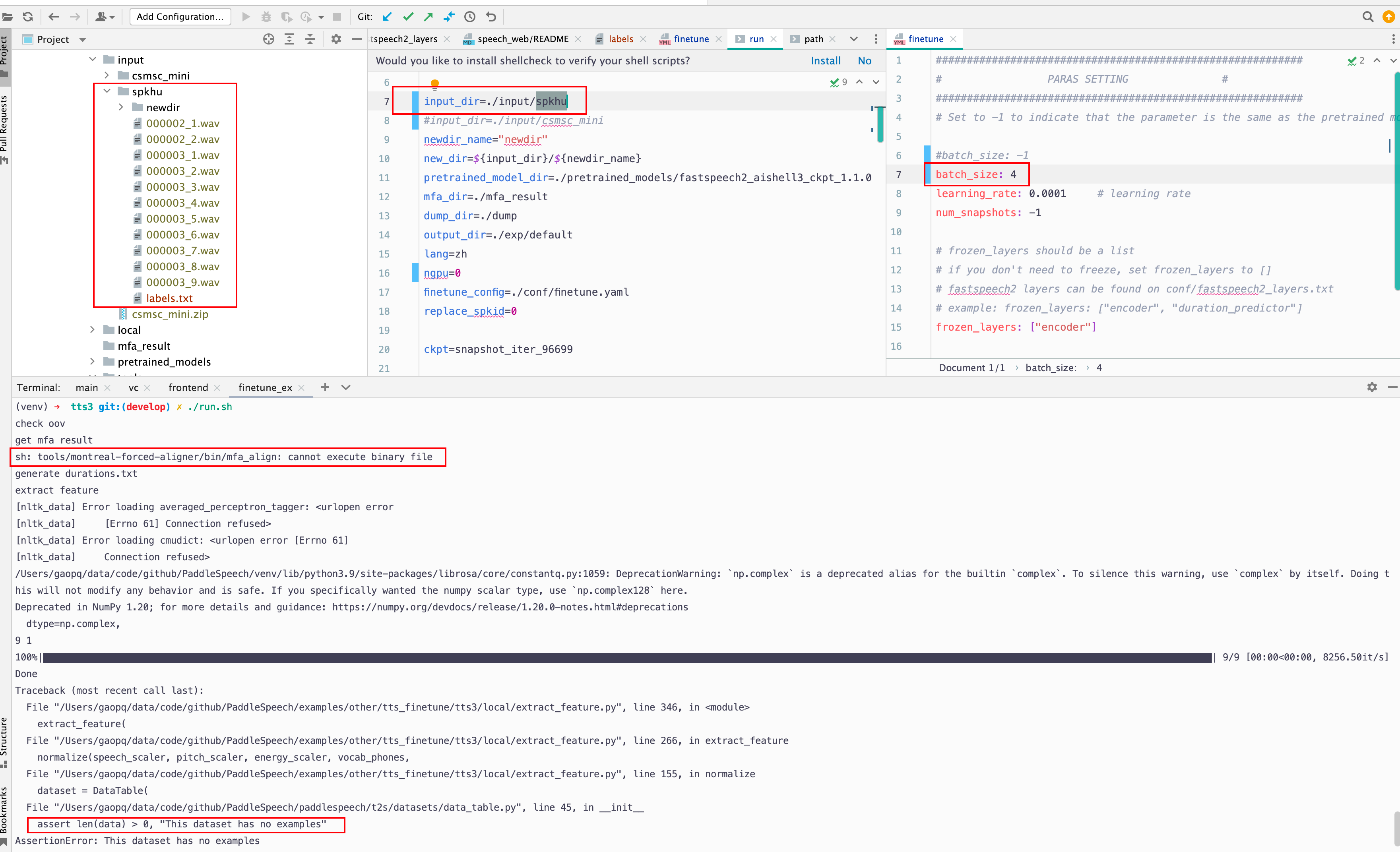Open a new terminal session with the plus icon
Screen dimensions: 1400x852
(x=324, y=387)
